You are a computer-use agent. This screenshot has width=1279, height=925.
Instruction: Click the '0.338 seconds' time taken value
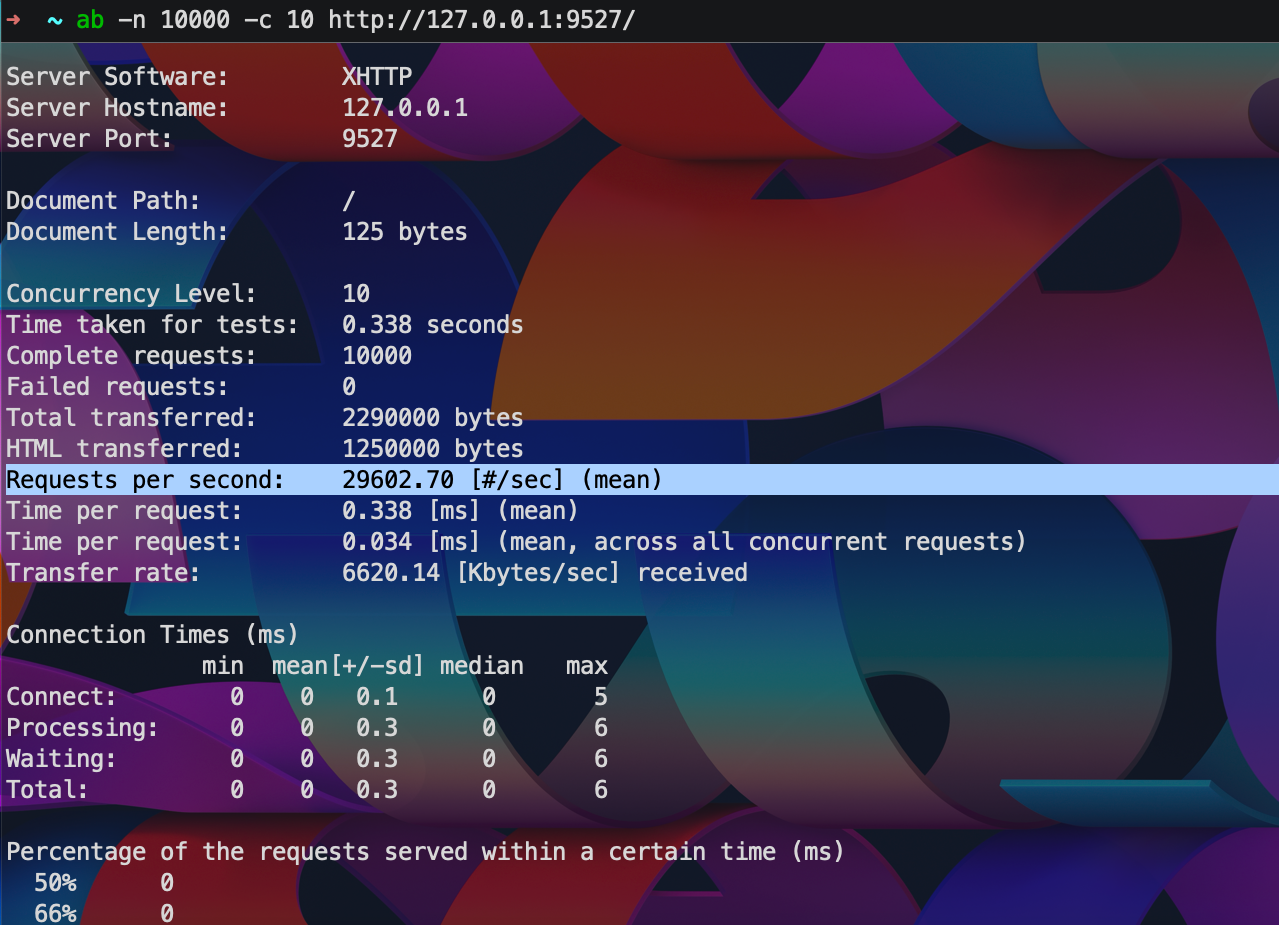click(x=432, y=325)
